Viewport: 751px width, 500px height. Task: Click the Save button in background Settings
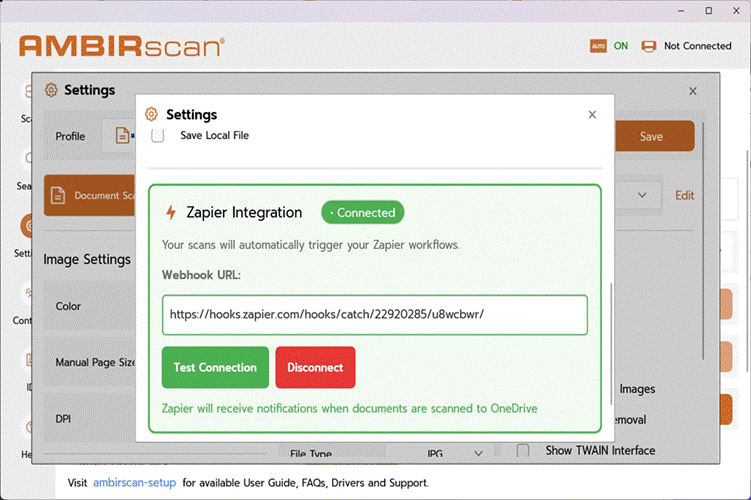pos(654,136)
